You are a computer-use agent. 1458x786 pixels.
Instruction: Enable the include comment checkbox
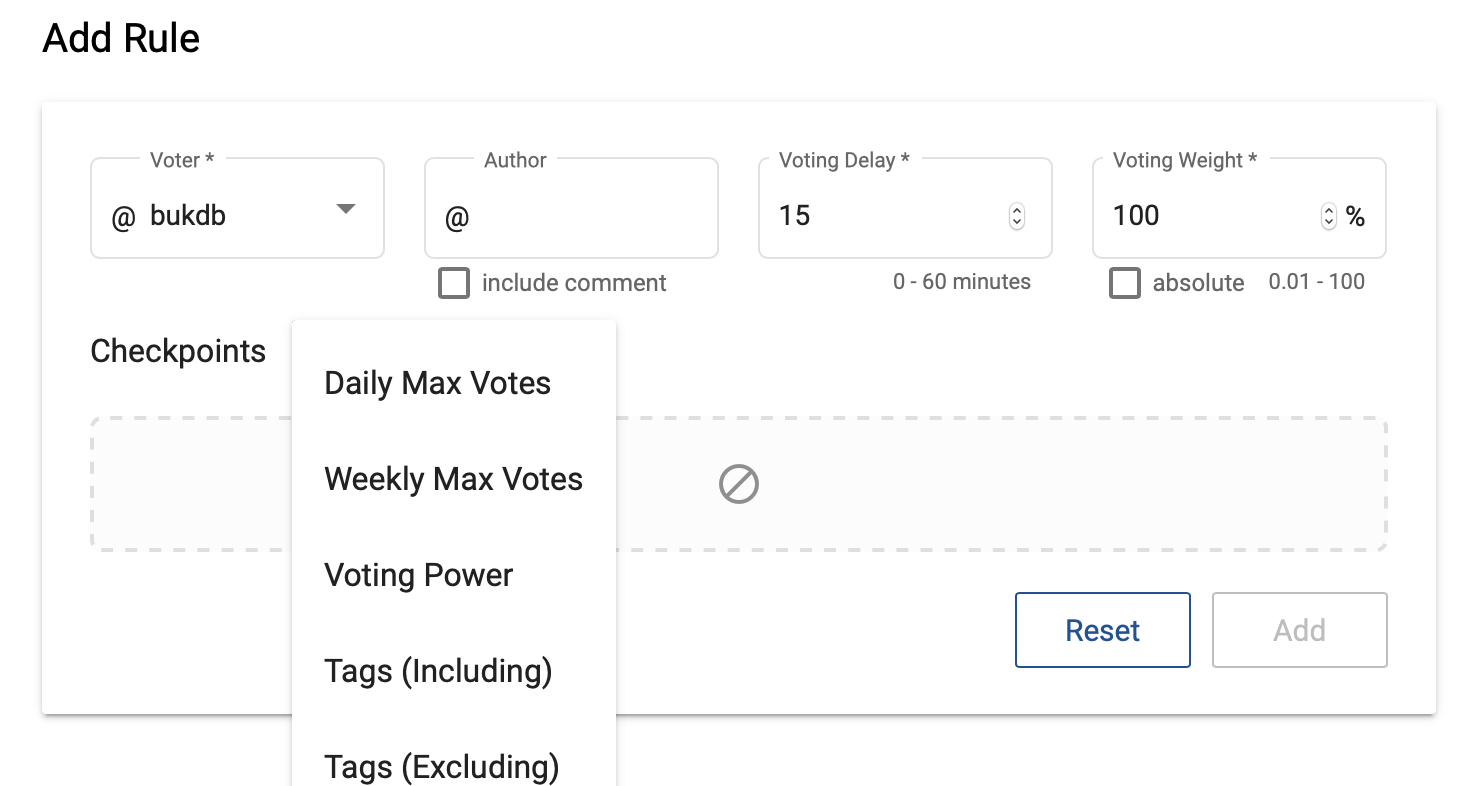pos(454,283)
